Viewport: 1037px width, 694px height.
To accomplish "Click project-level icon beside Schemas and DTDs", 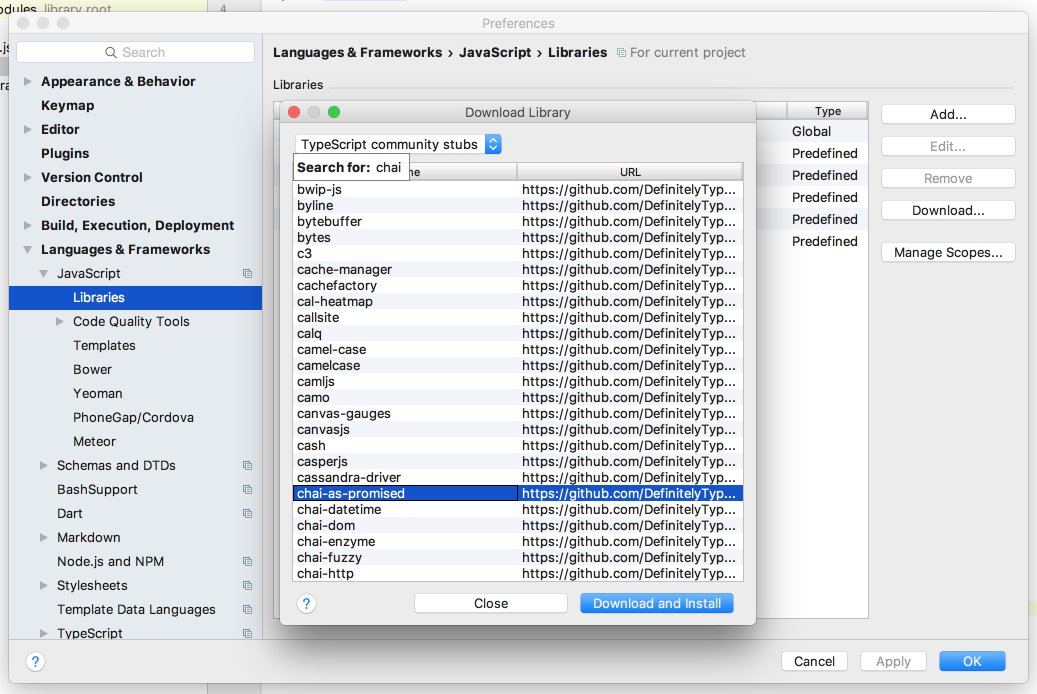I will (x=247, y=466).
